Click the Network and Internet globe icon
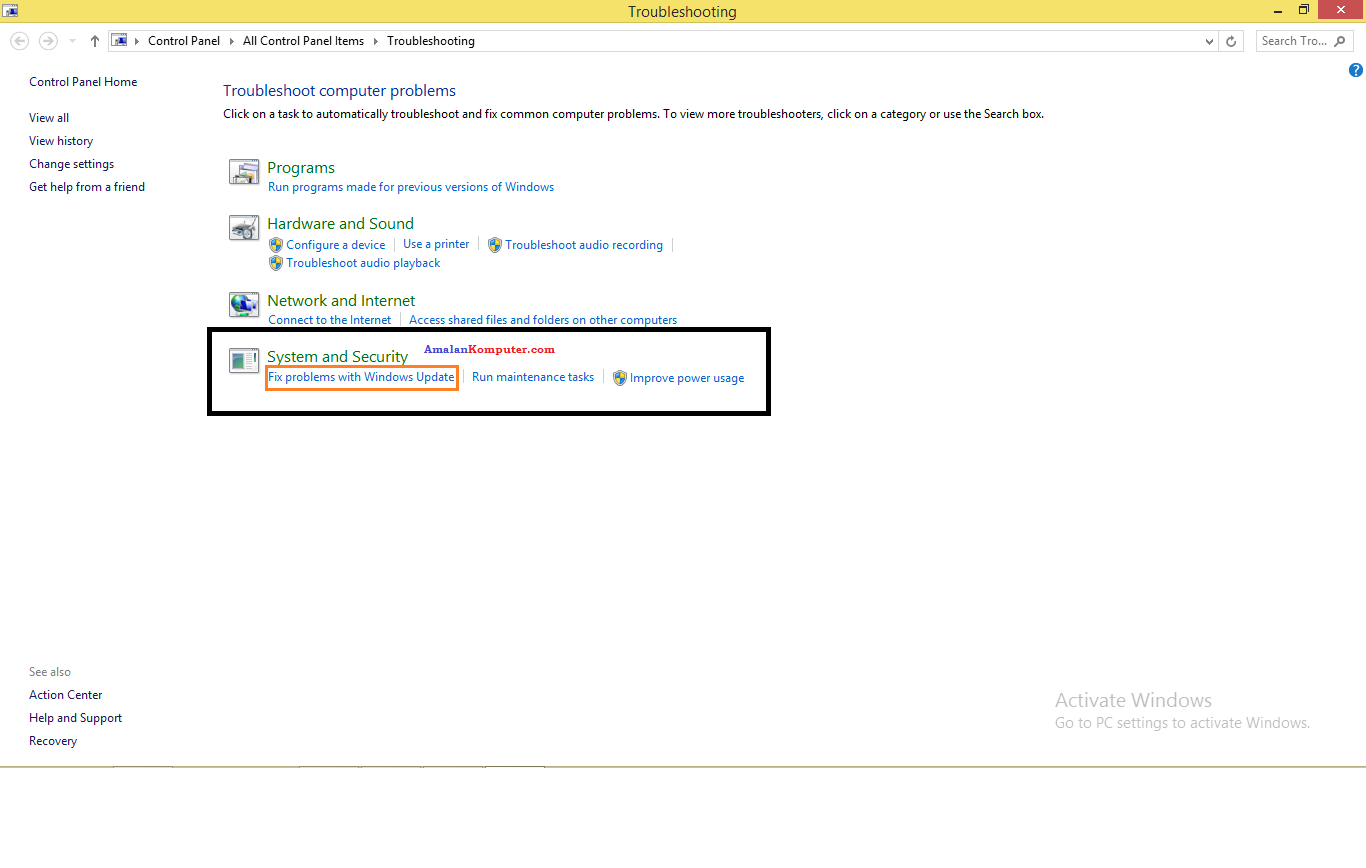The image size is (1366, 868). (x=243, y=304)
